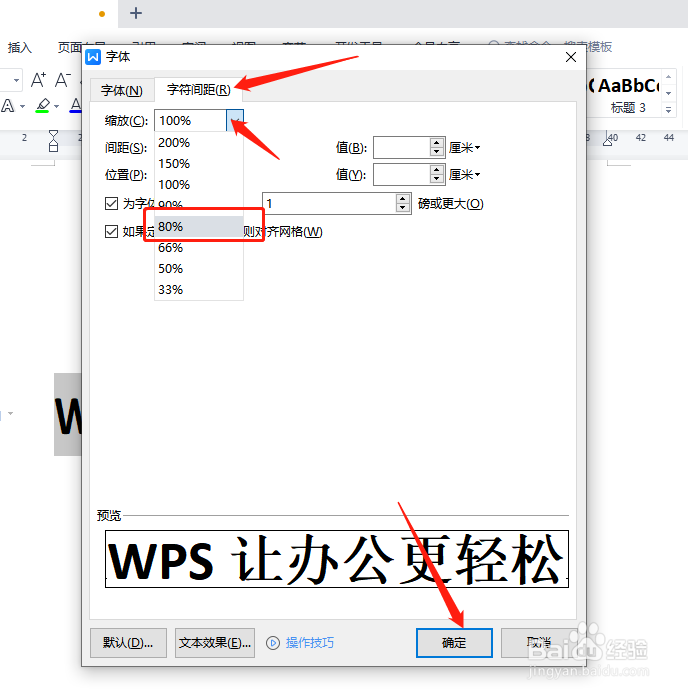The height and width of the screenshot is (695, 688).
Task: Select 100% in the scale list
Action: point(199,184)
